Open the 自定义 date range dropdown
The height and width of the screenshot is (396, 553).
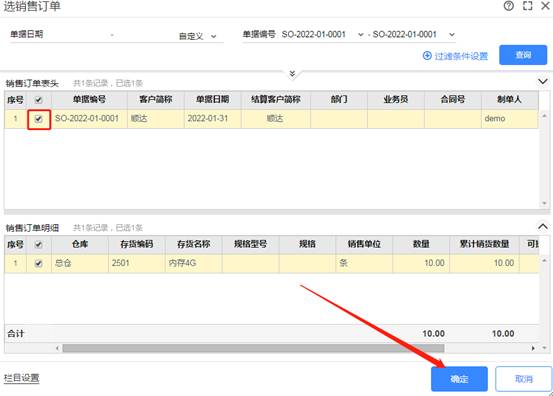pos(198,36)
